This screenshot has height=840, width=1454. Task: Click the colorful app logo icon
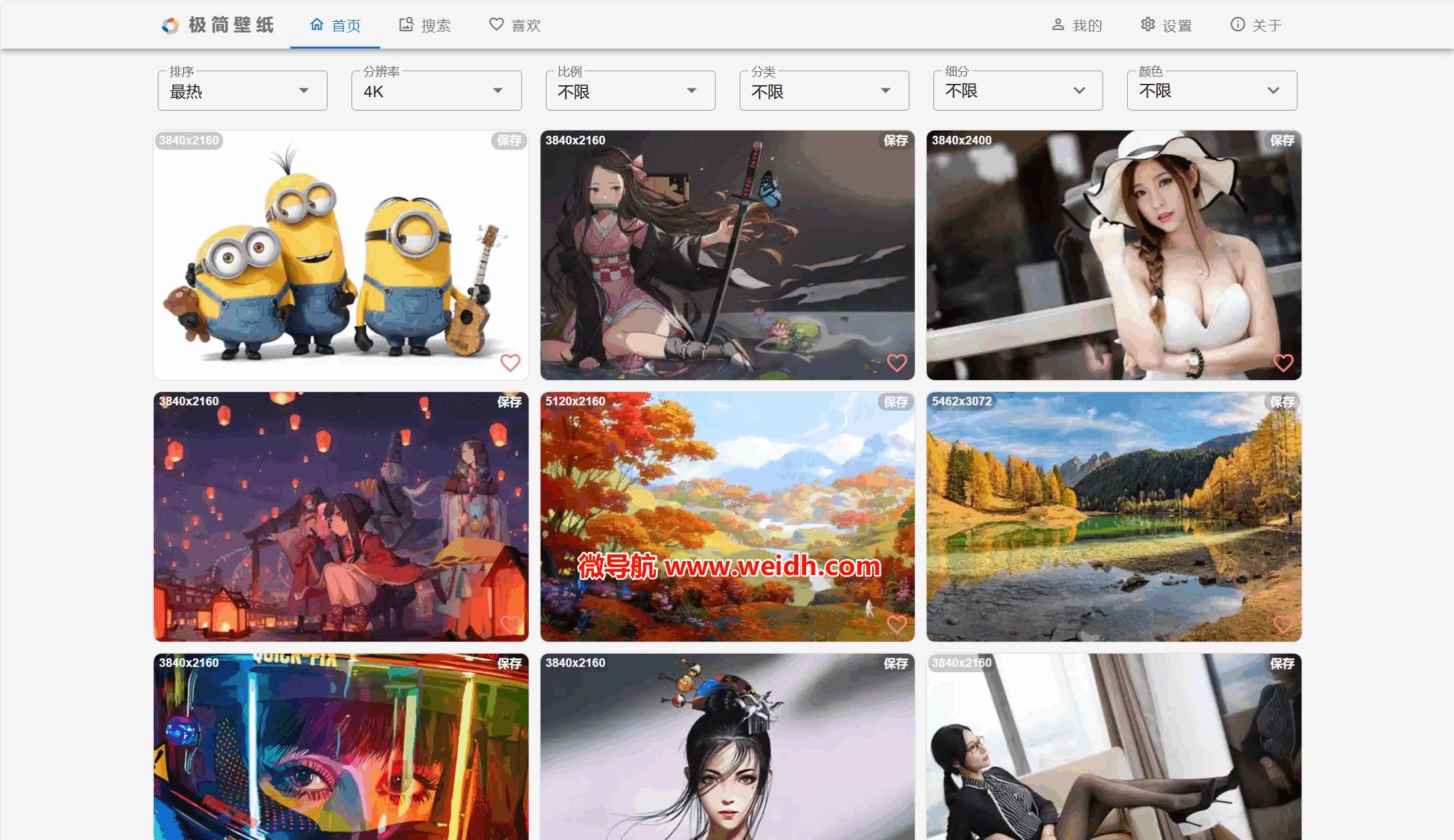(x=170, y=25)
